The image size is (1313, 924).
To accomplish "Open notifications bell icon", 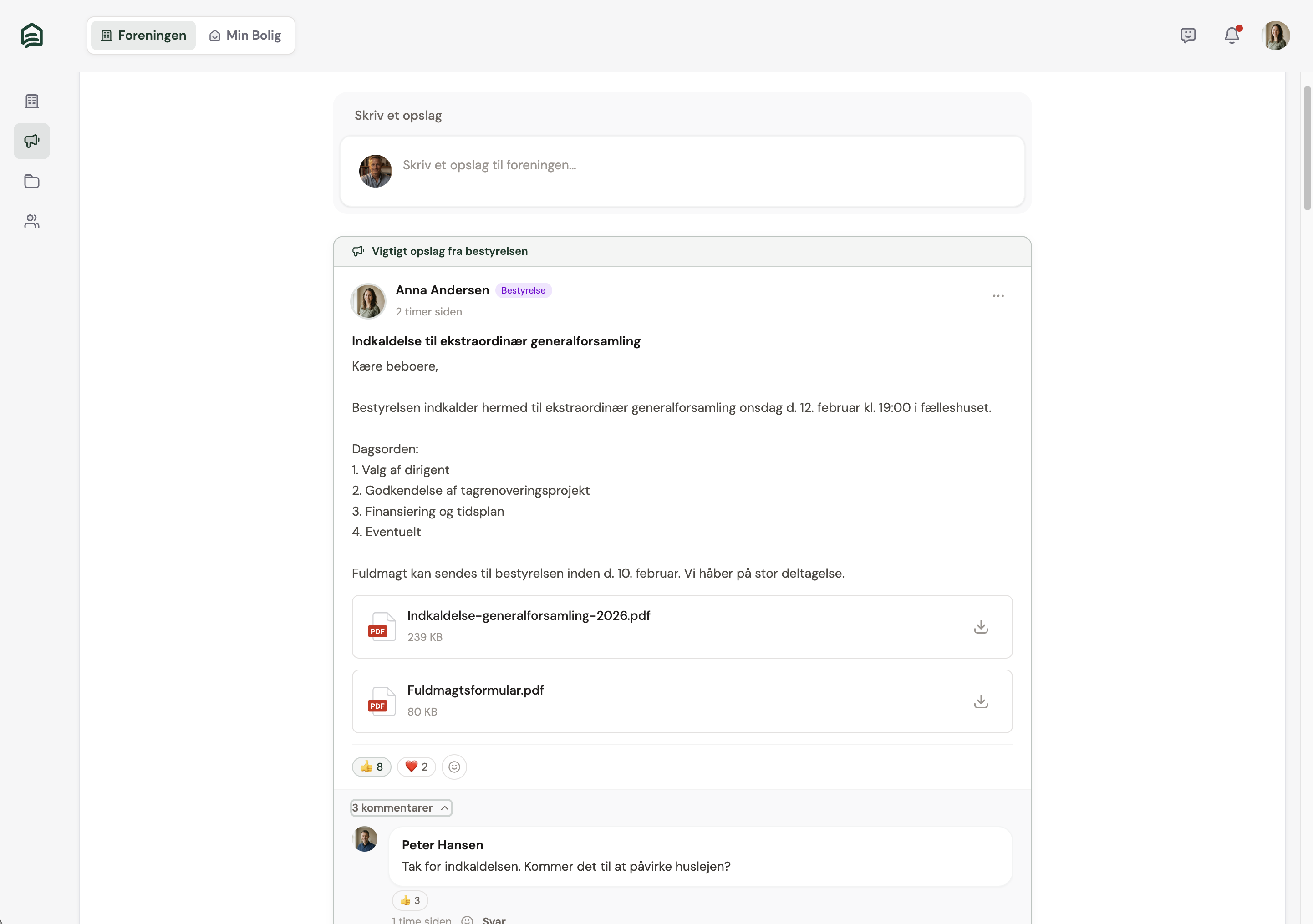I will [x=1231, y=36].
